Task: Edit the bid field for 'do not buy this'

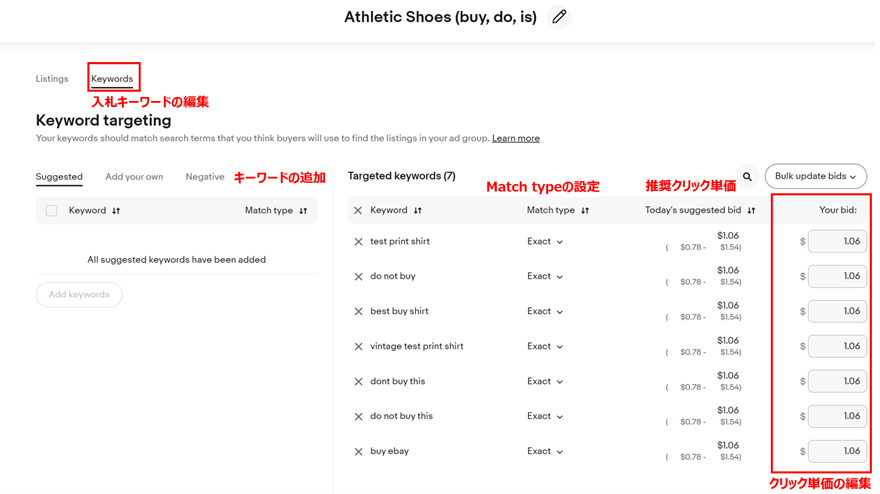Action: [837, 416]
